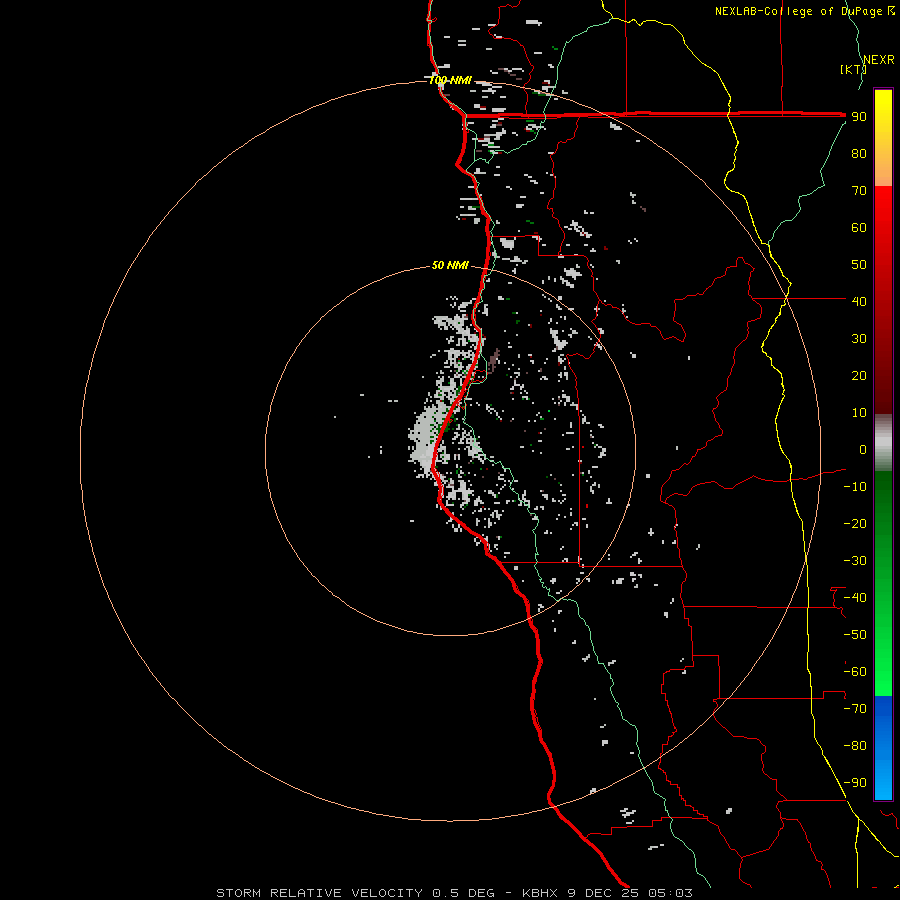The width and height of the screenshot is (900, 900).
Task: Click the 50 value on the velocity scale
Action: [x=859, y=265]
